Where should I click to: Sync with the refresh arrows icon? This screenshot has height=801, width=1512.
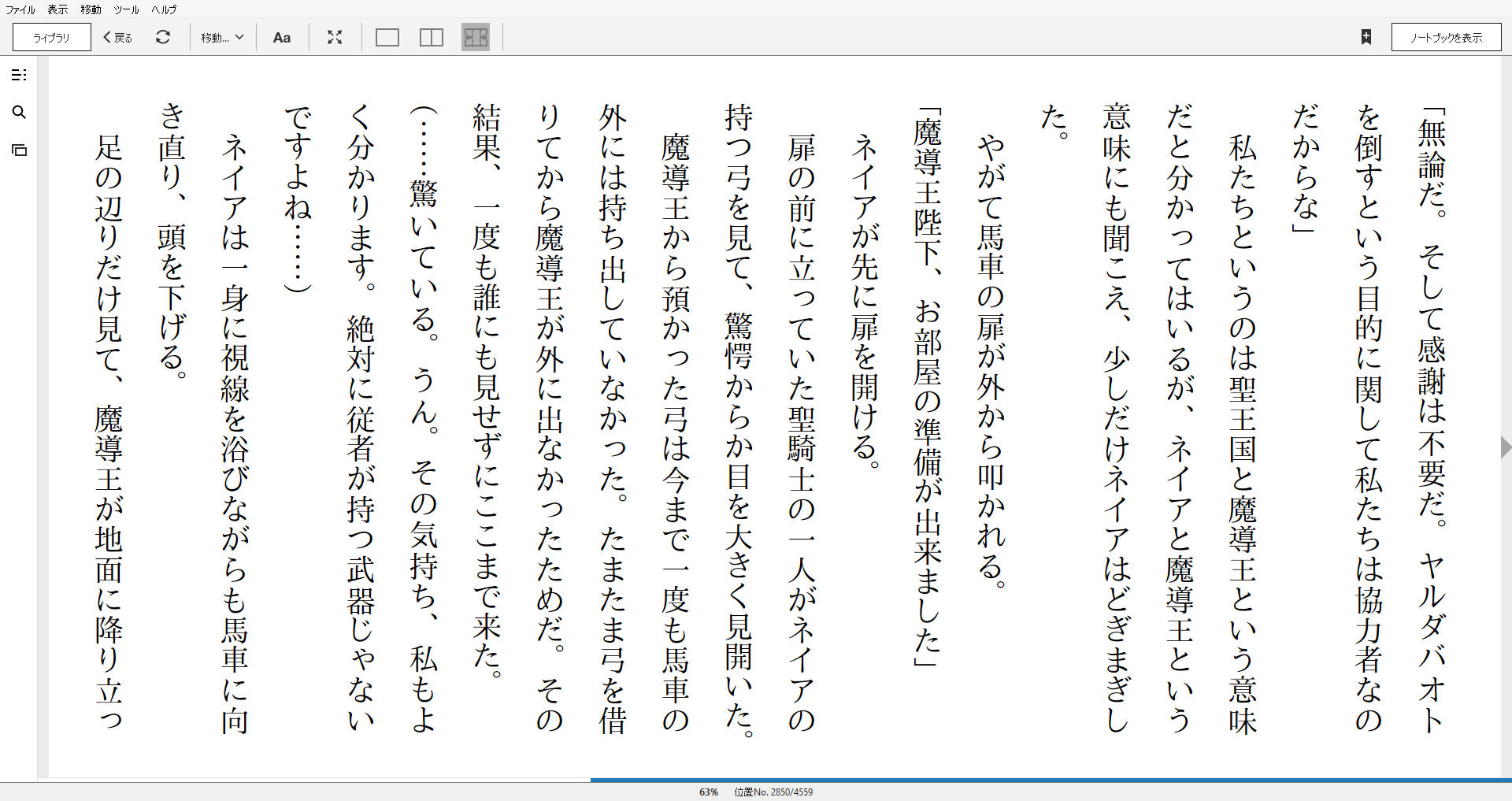coord(163,37)
